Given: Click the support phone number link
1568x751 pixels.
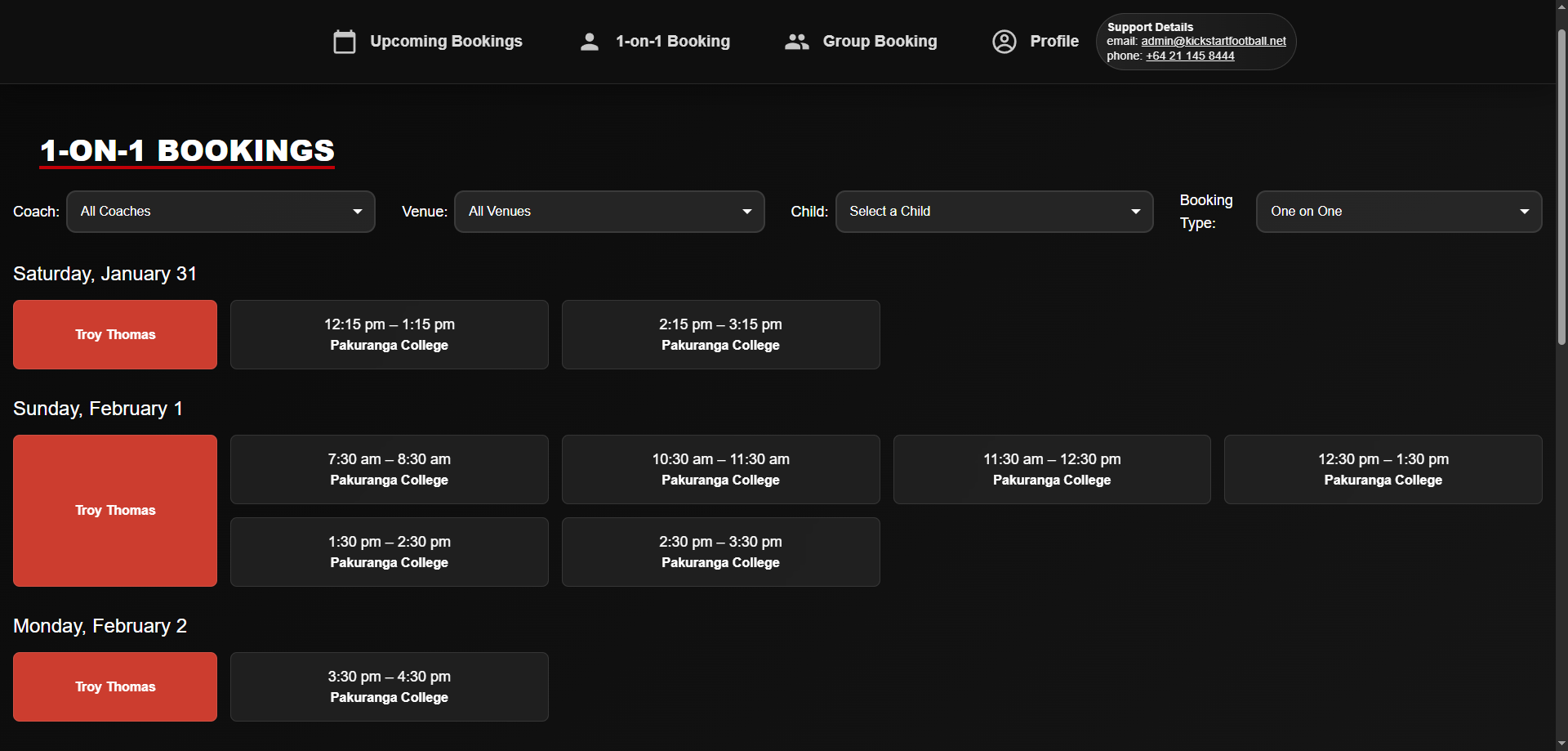Looking at the screenshot, I should point(1189,56).
